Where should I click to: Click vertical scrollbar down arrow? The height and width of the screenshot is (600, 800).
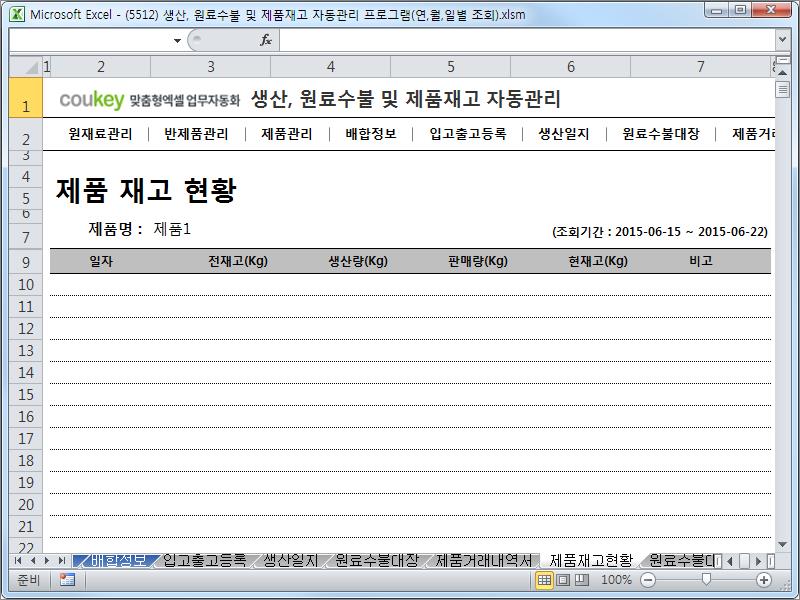[x=782, y=545]
